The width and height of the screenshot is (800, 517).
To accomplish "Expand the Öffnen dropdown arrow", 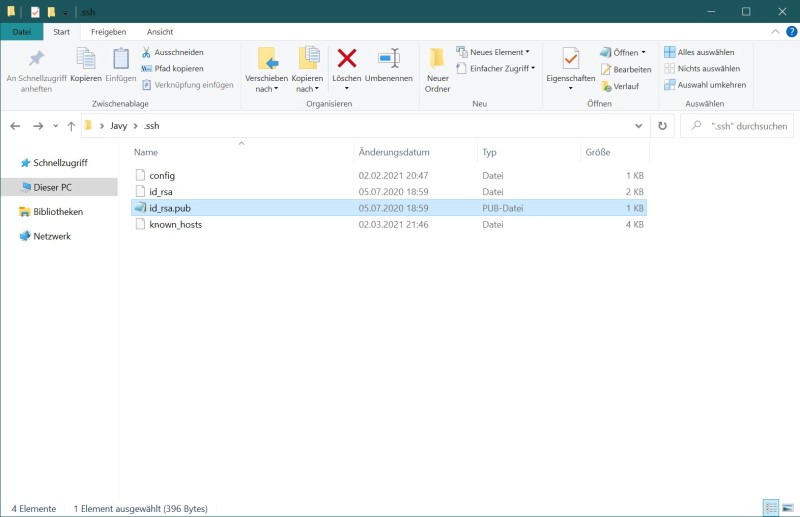I will tap(643, 53).
